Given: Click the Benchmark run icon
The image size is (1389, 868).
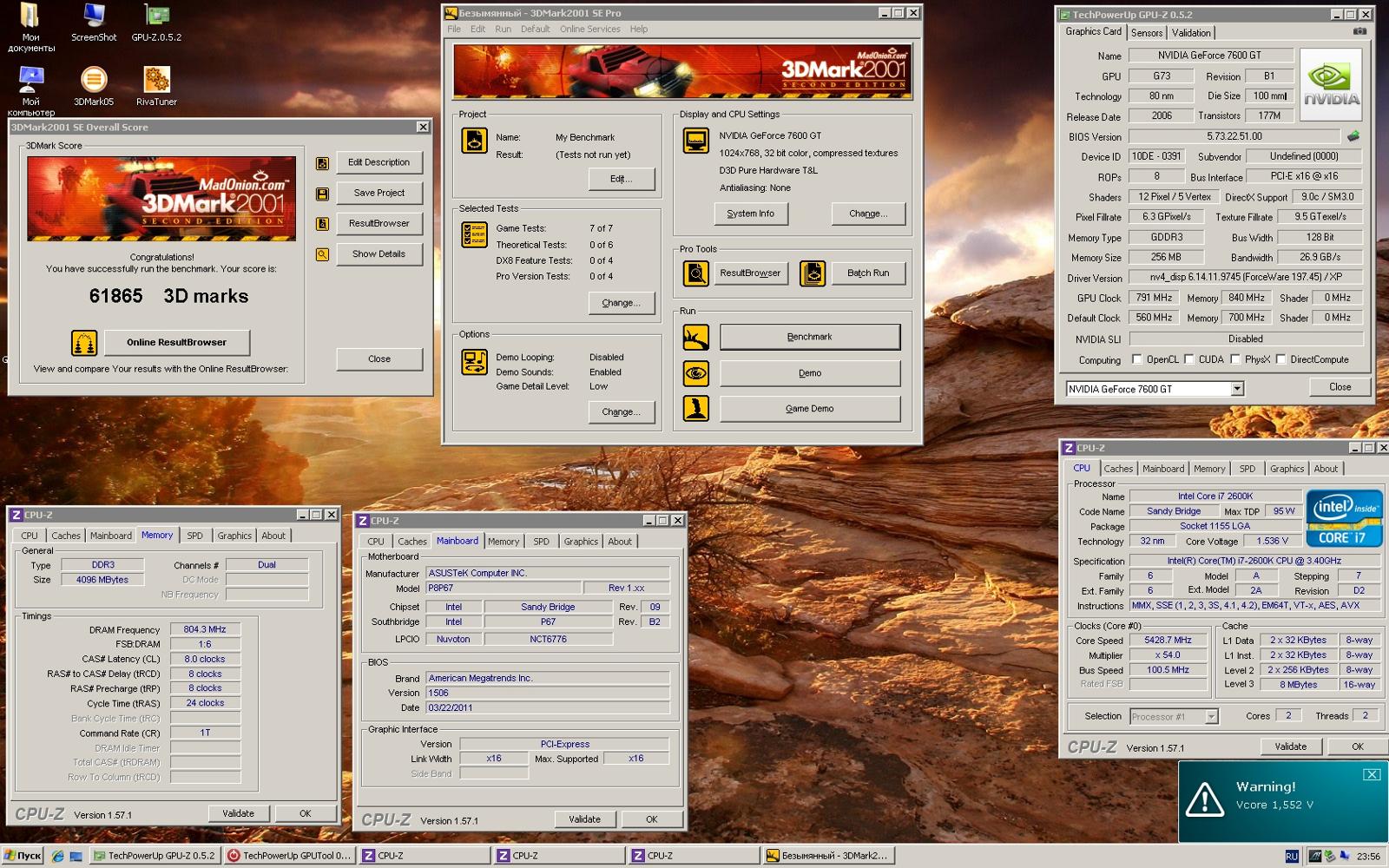Looking at the screenshot, I should pos(696,338).
